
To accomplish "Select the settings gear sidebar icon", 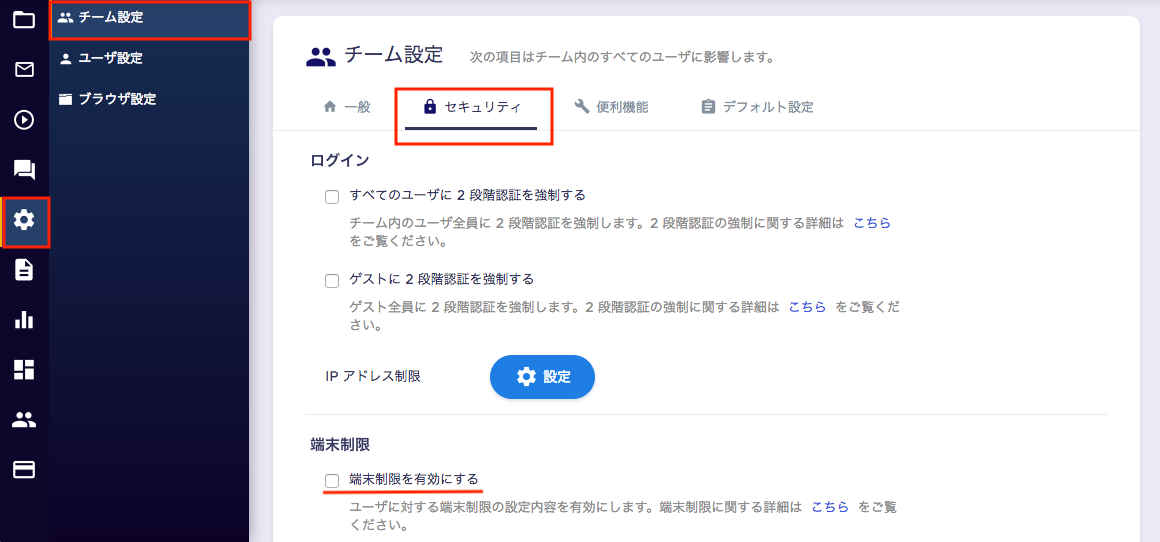I will tap(24, 220).
